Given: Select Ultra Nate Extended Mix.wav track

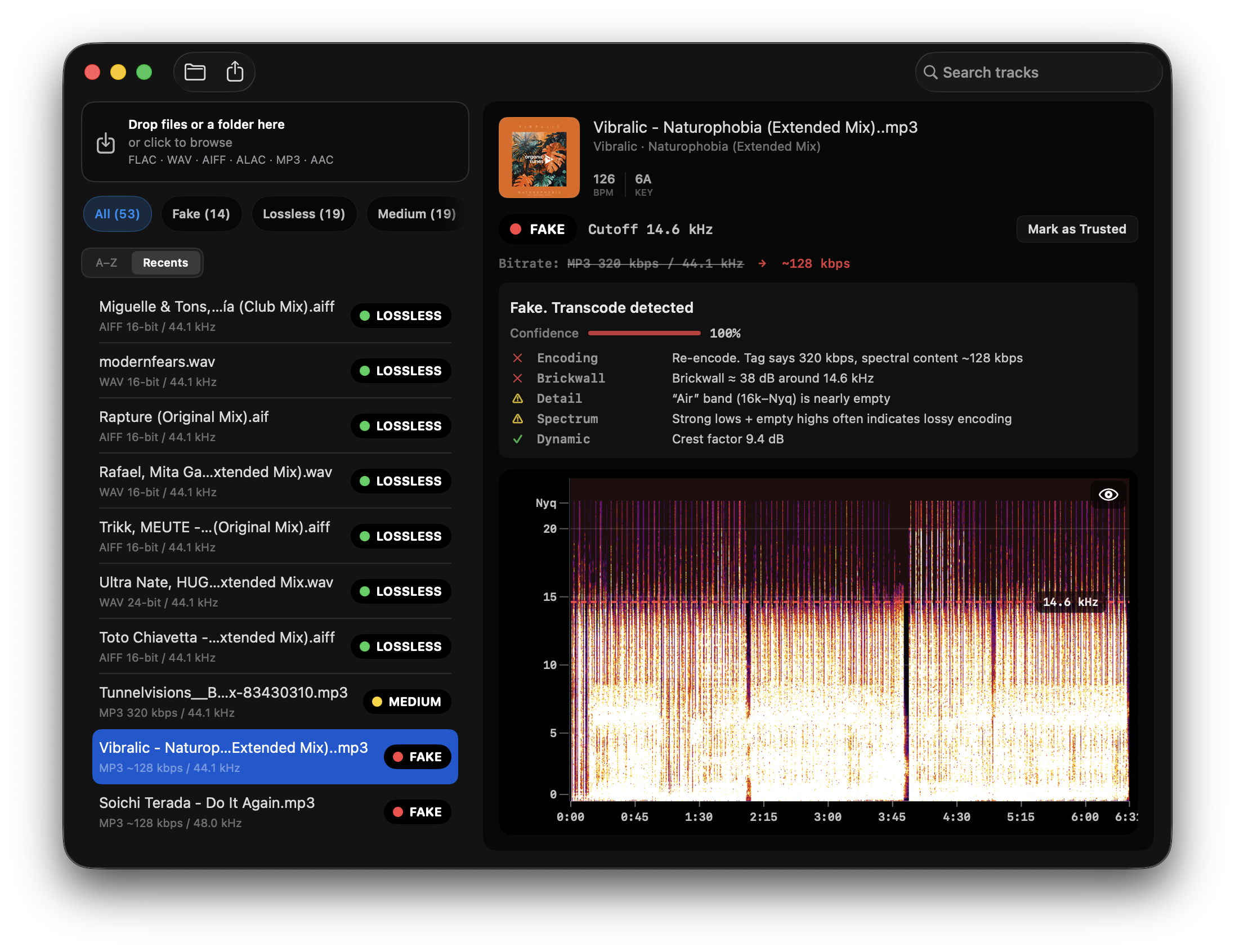Looking at the screenshot, I should (x=275, y=591).
